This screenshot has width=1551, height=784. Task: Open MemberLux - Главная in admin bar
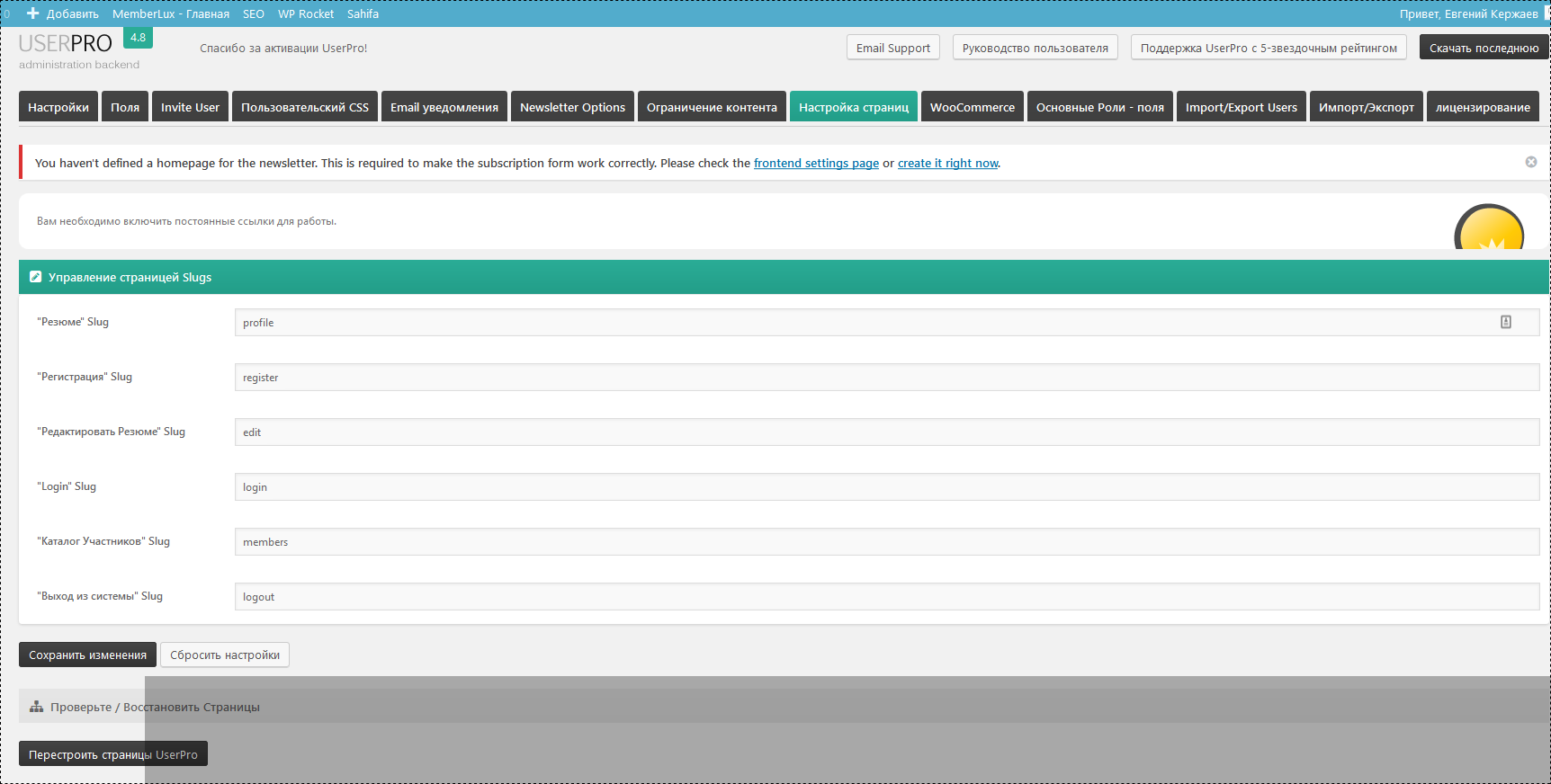click(171, 13)
